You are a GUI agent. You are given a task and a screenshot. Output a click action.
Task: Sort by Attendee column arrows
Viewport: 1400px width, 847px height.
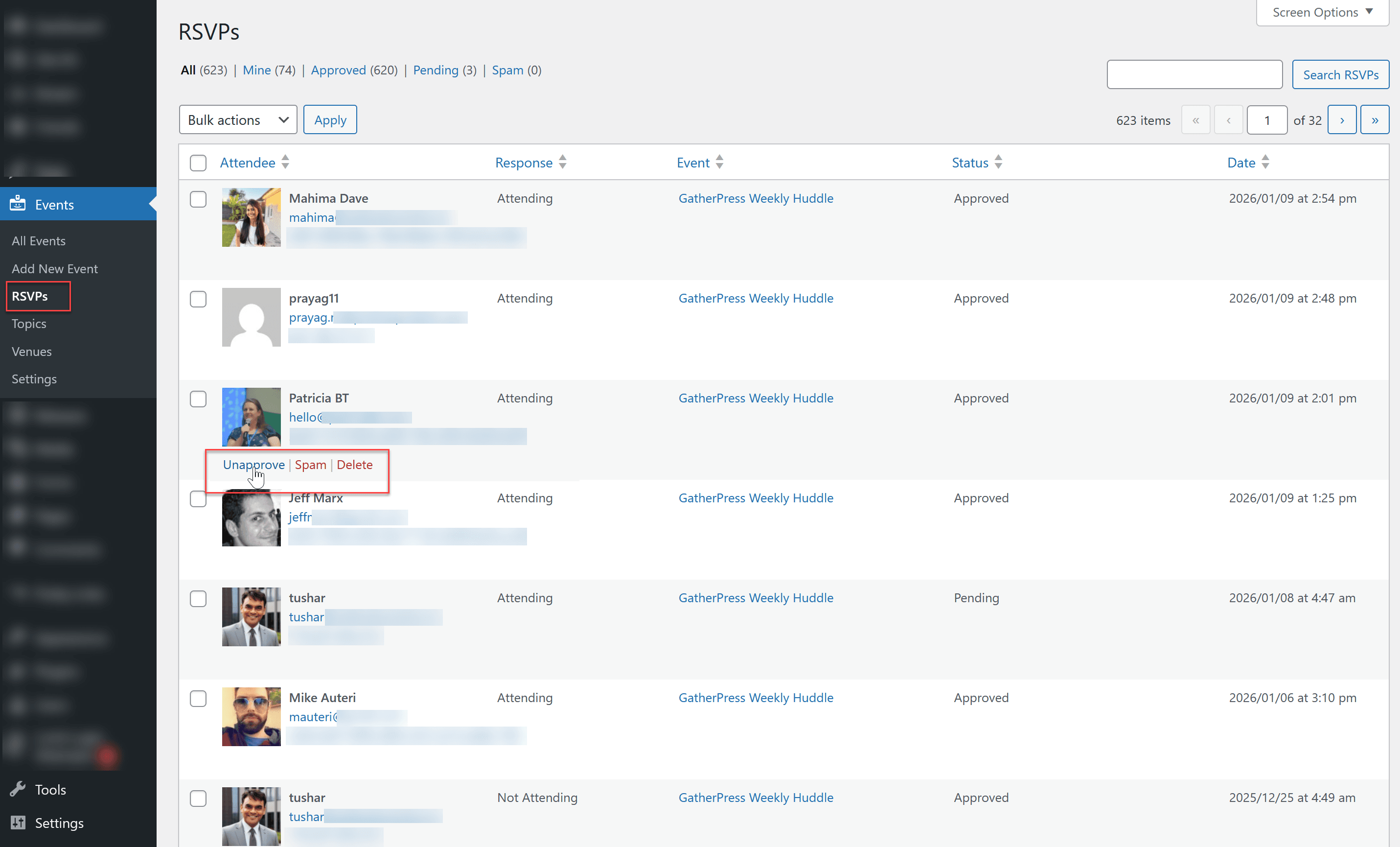click(285, 163)
